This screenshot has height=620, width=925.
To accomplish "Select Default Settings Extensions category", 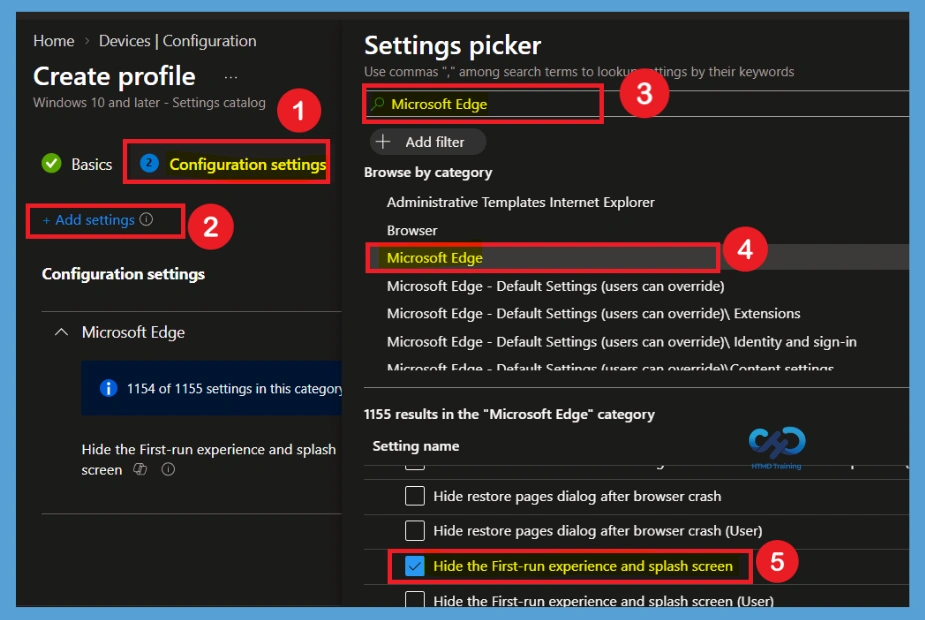I will (593, 313).
